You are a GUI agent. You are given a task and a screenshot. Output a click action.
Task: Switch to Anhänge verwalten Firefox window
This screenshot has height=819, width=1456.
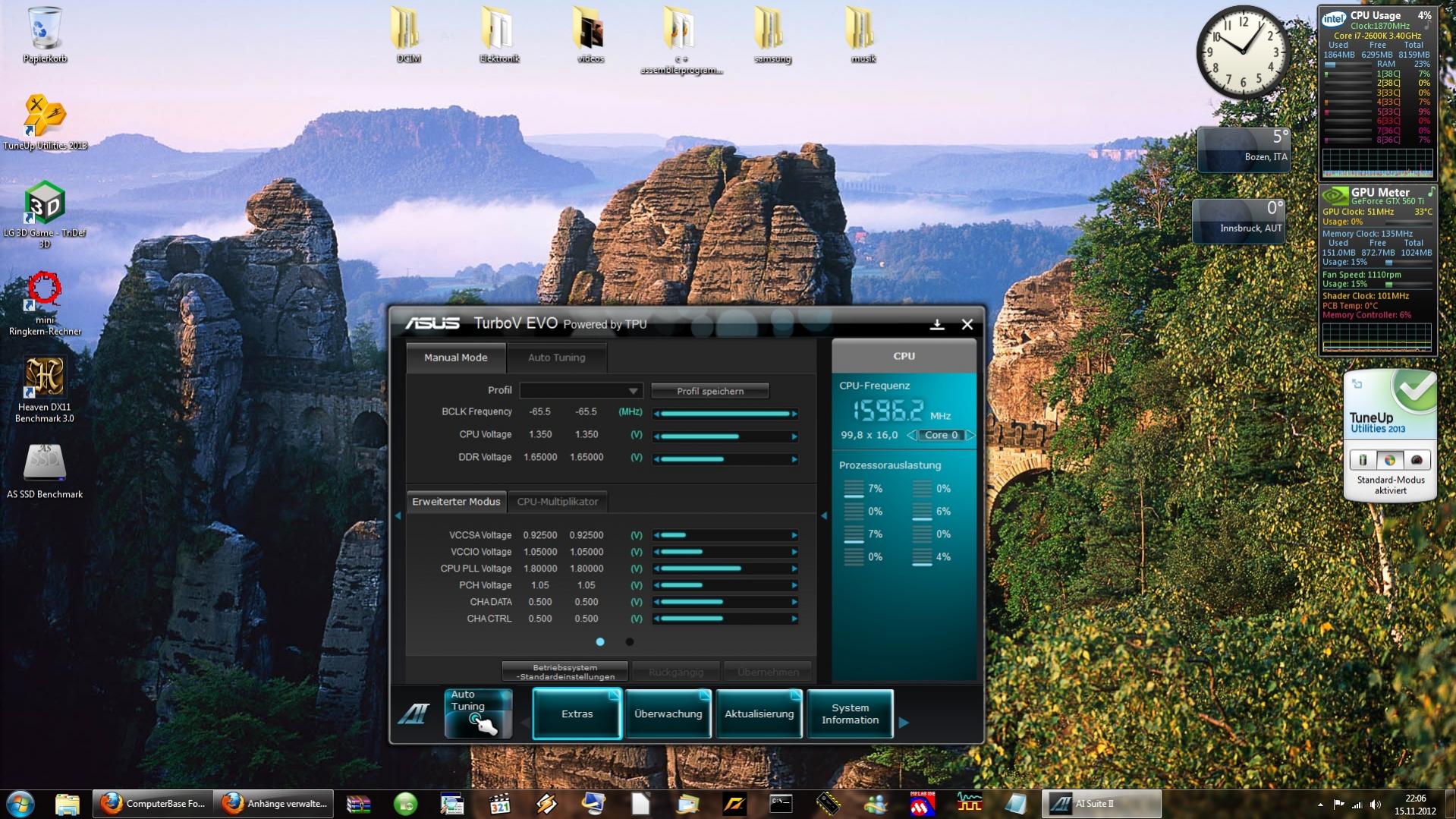tap(275, 803)
